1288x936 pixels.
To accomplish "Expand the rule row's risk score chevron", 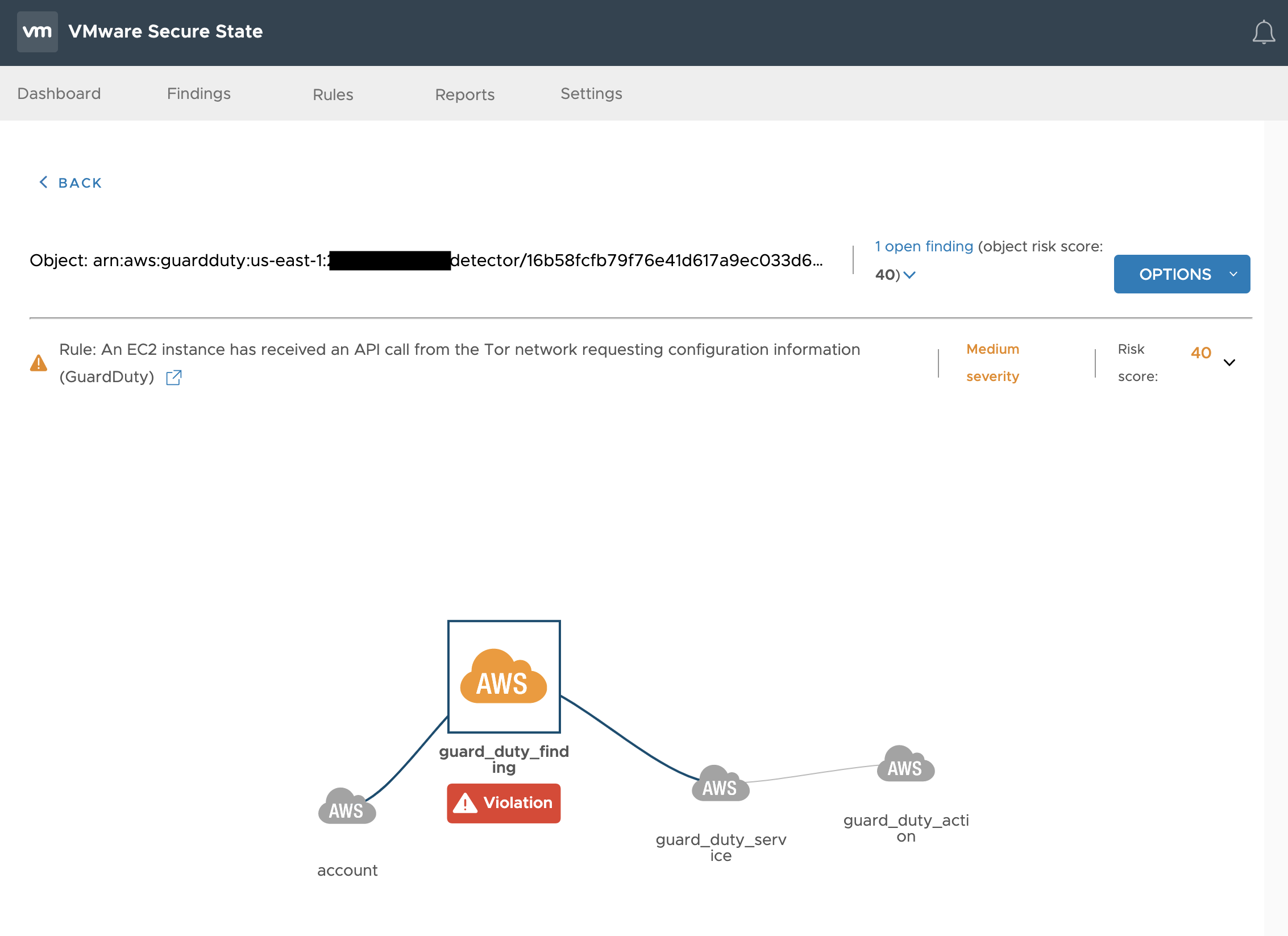I will tap(1229, 363).
